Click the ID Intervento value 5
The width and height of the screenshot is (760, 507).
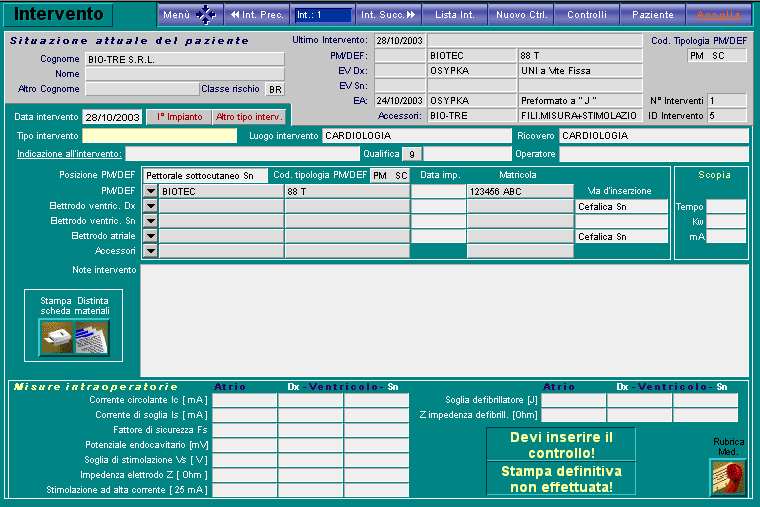[727, 116]
